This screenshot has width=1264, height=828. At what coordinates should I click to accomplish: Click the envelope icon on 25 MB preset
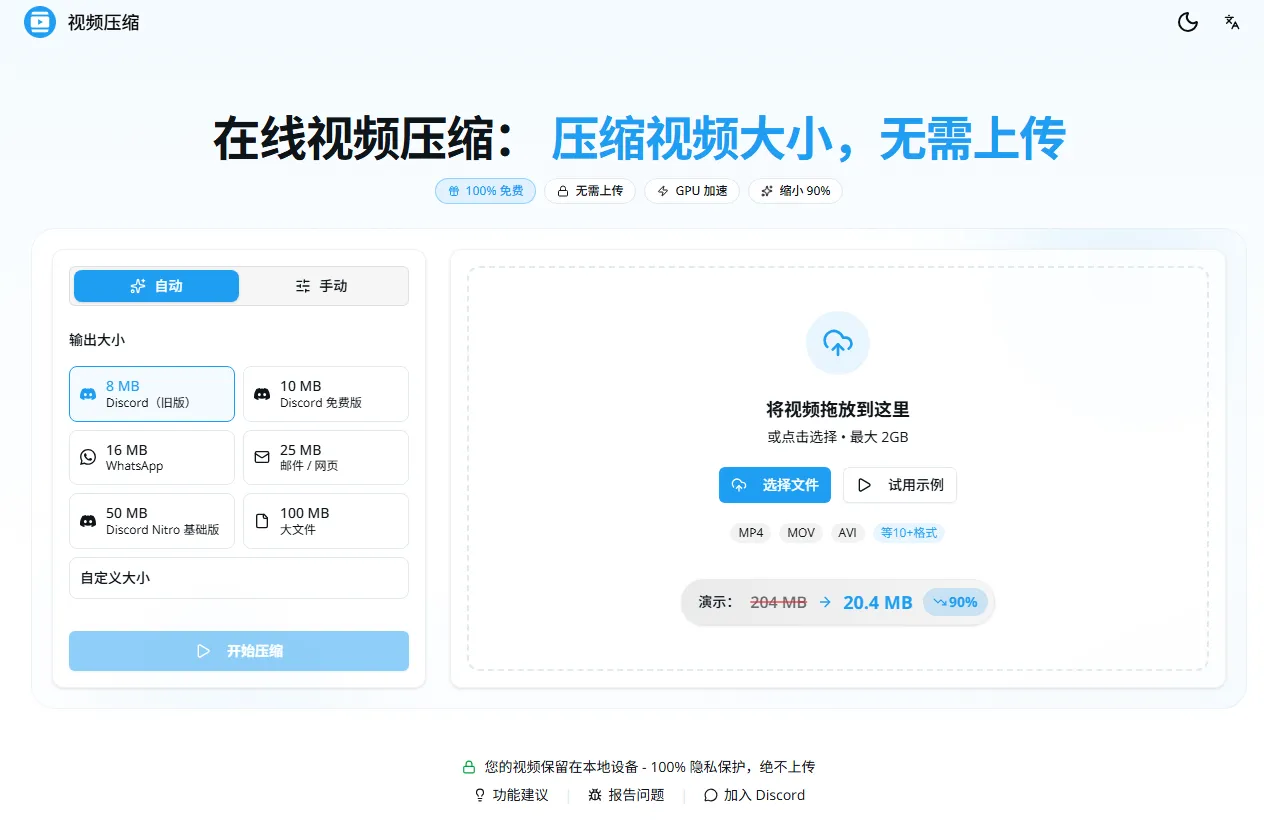261,457
